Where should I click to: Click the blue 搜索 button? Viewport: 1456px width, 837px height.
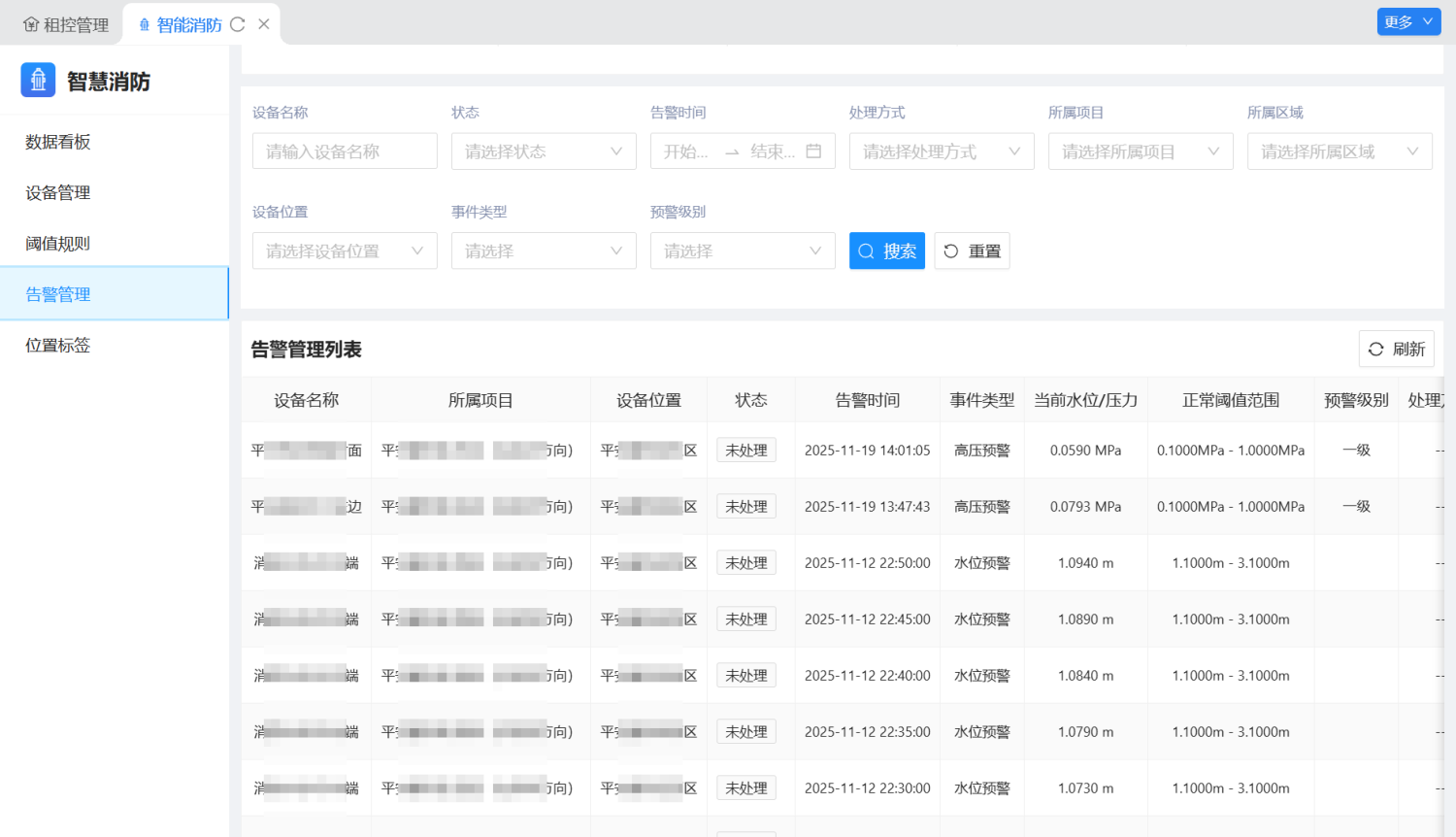point(886,251)
